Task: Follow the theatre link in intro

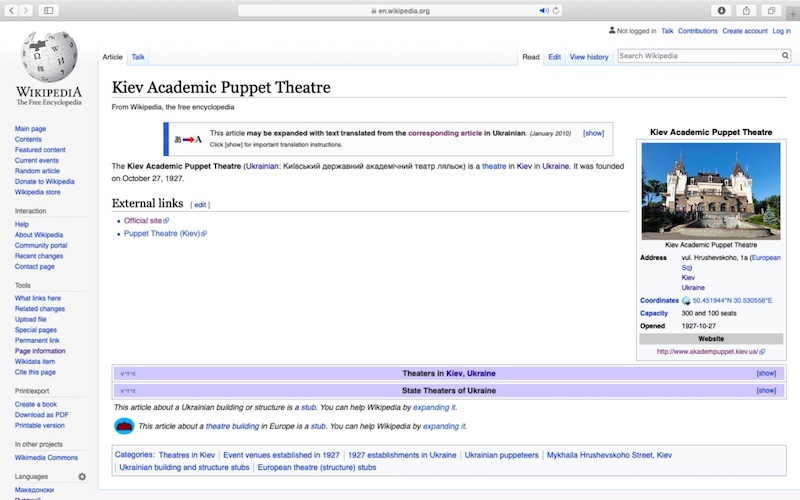Action: tap(494, 166)
